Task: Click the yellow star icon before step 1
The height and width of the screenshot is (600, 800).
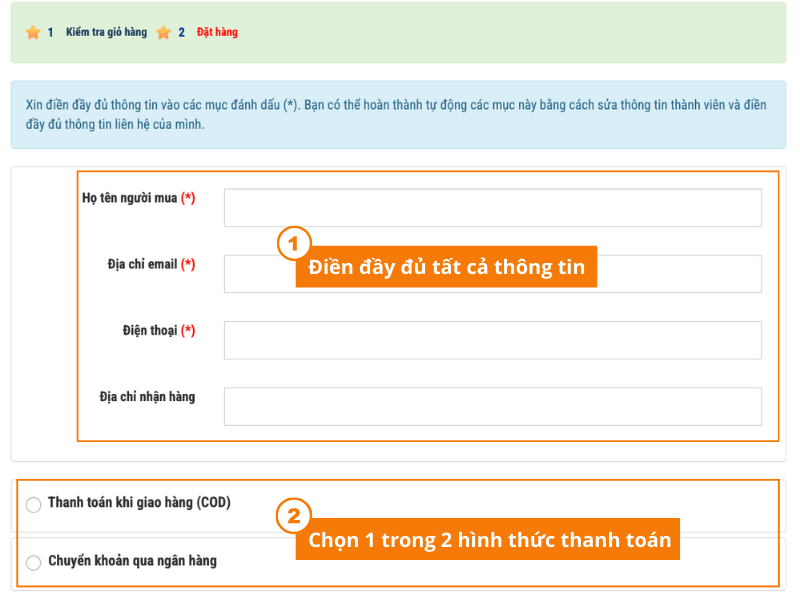Action: pos(31,31)
